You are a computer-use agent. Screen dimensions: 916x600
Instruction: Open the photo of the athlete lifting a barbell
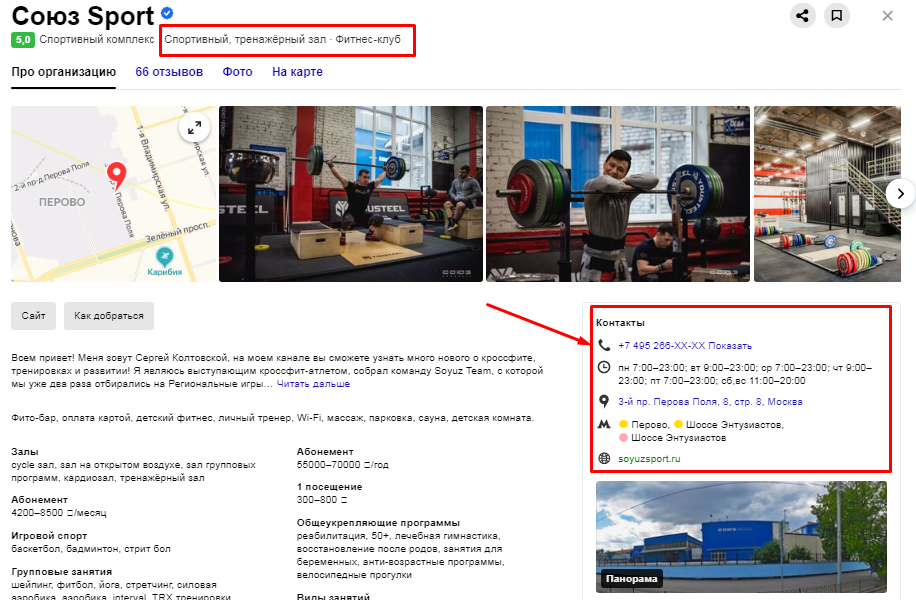(351, 194)
